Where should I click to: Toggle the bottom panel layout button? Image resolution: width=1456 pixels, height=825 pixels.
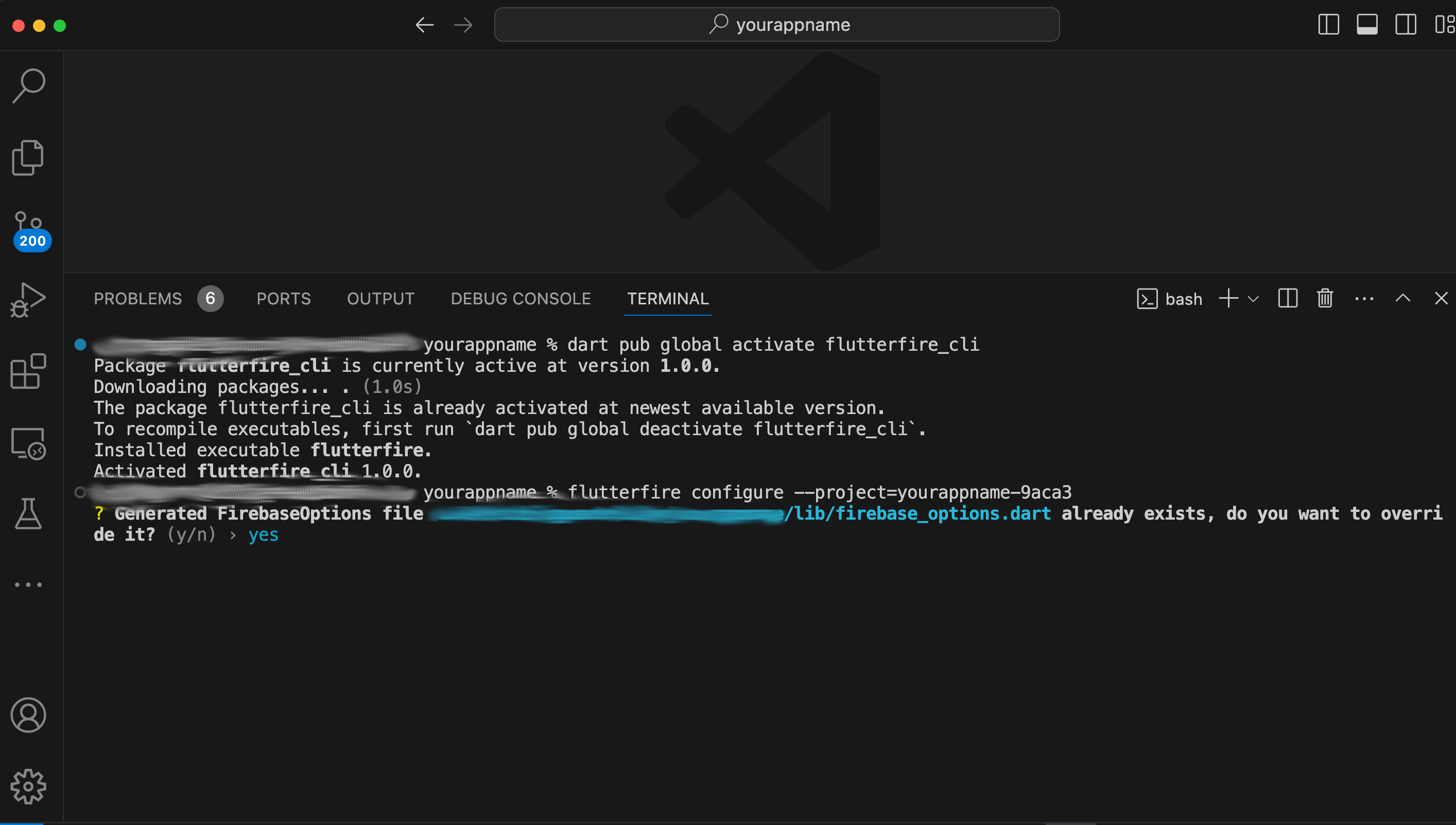tap(1366, 25)
